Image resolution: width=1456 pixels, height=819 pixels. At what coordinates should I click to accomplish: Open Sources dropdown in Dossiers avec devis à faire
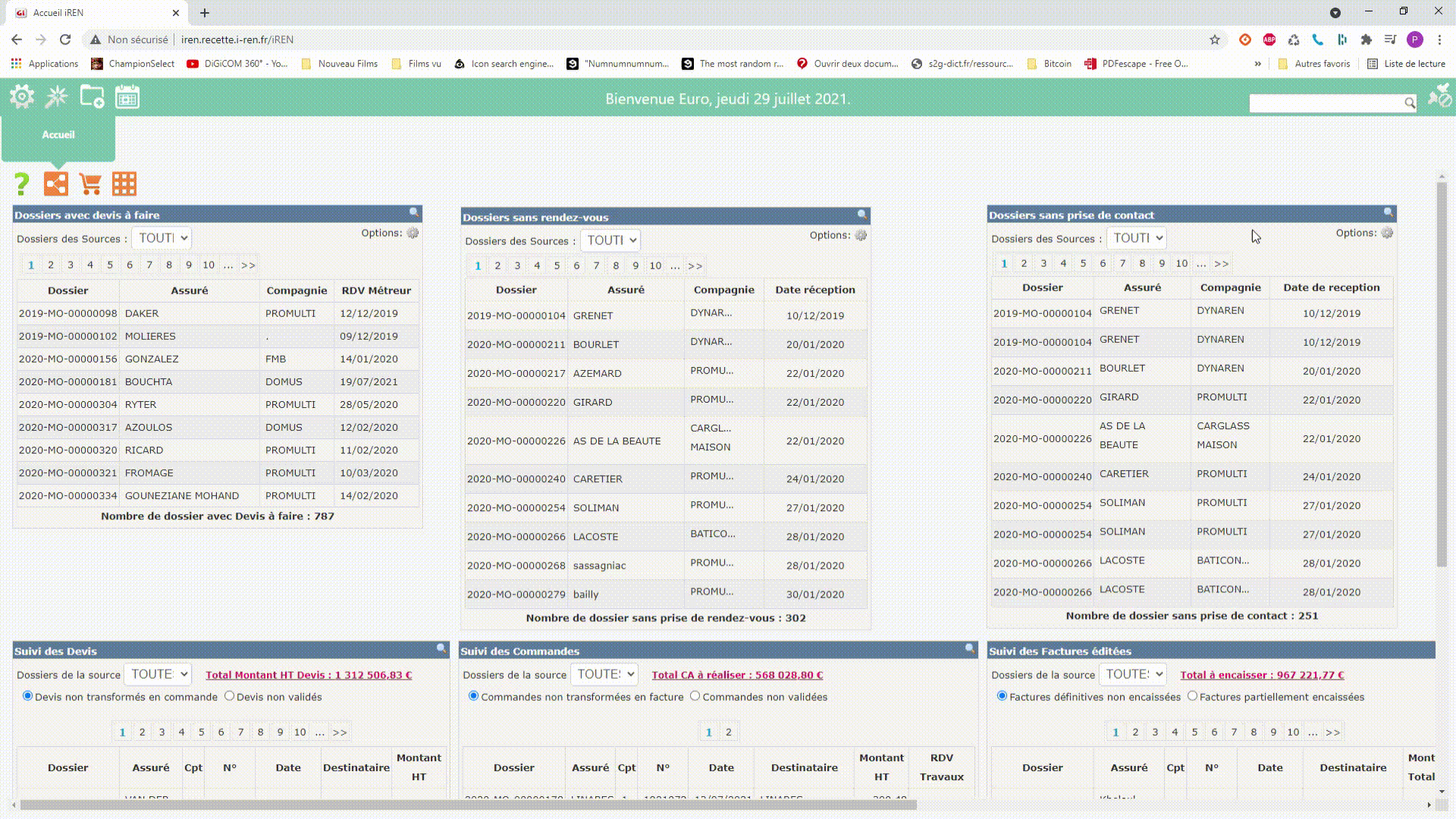pos(162,238)
